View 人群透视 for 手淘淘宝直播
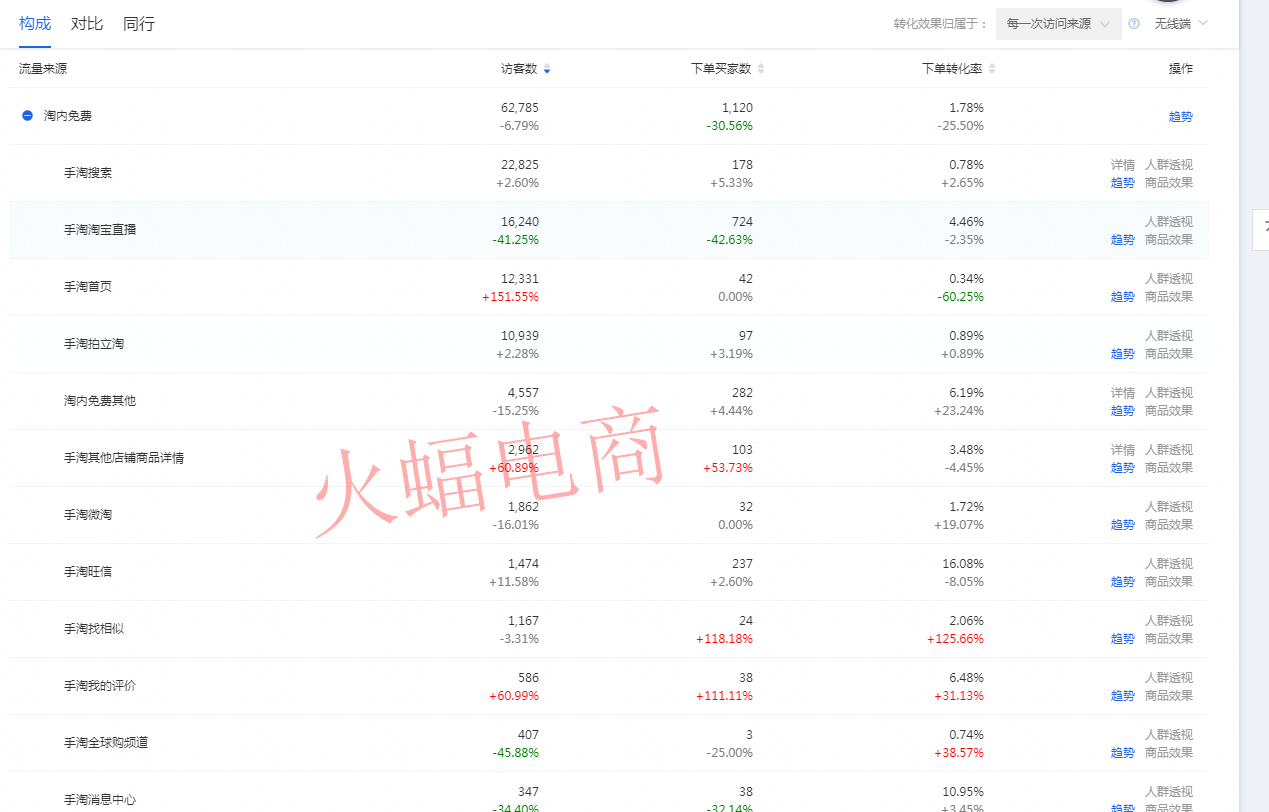The image size is (1269, 812). 1168,222
